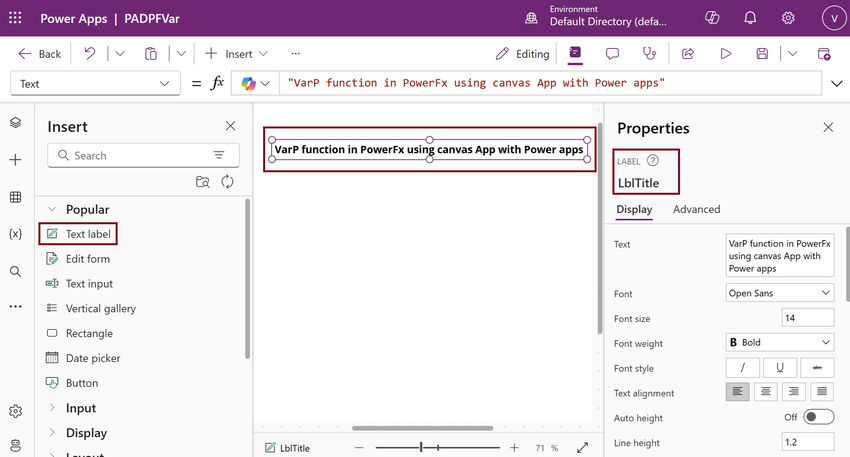Set text alignment to center
This screenshot has width=850, height=457.
765,391
